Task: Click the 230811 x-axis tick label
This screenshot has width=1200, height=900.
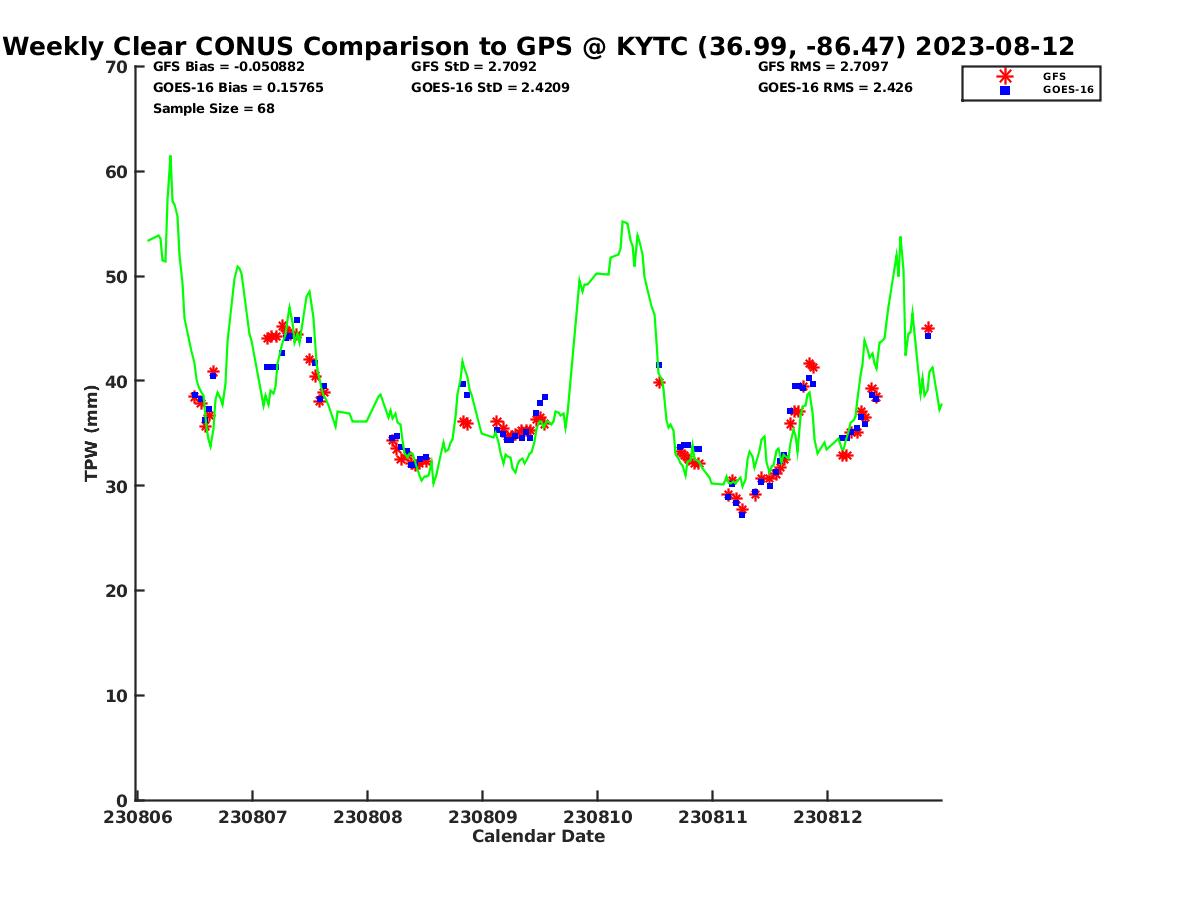Action: pyautogui.click(x=712, y=817)
